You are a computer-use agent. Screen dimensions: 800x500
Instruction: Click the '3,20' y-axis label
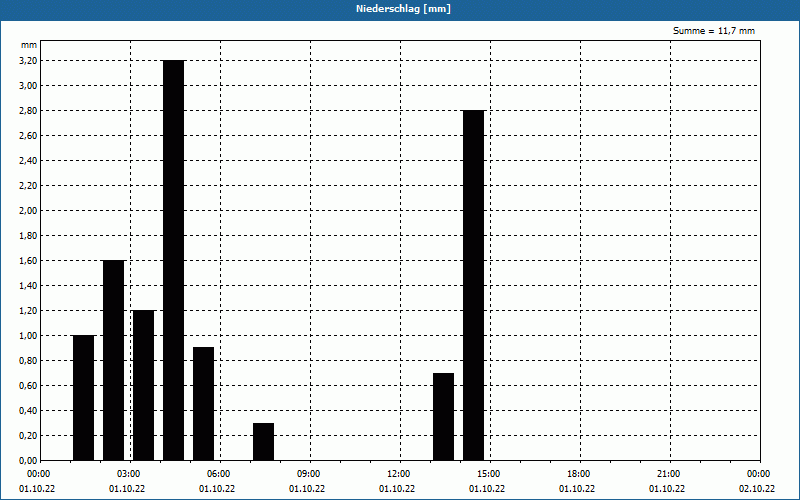click(x=29, y=61)
